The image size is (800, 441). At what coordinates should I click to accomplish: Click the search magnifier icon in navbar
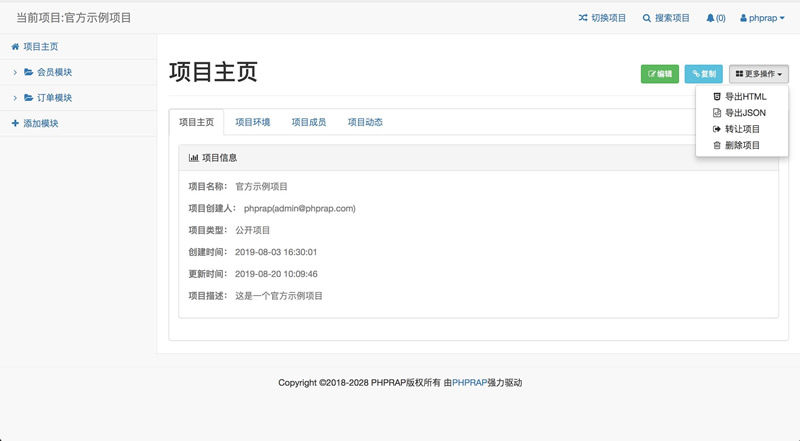click(x=647, y=18)
